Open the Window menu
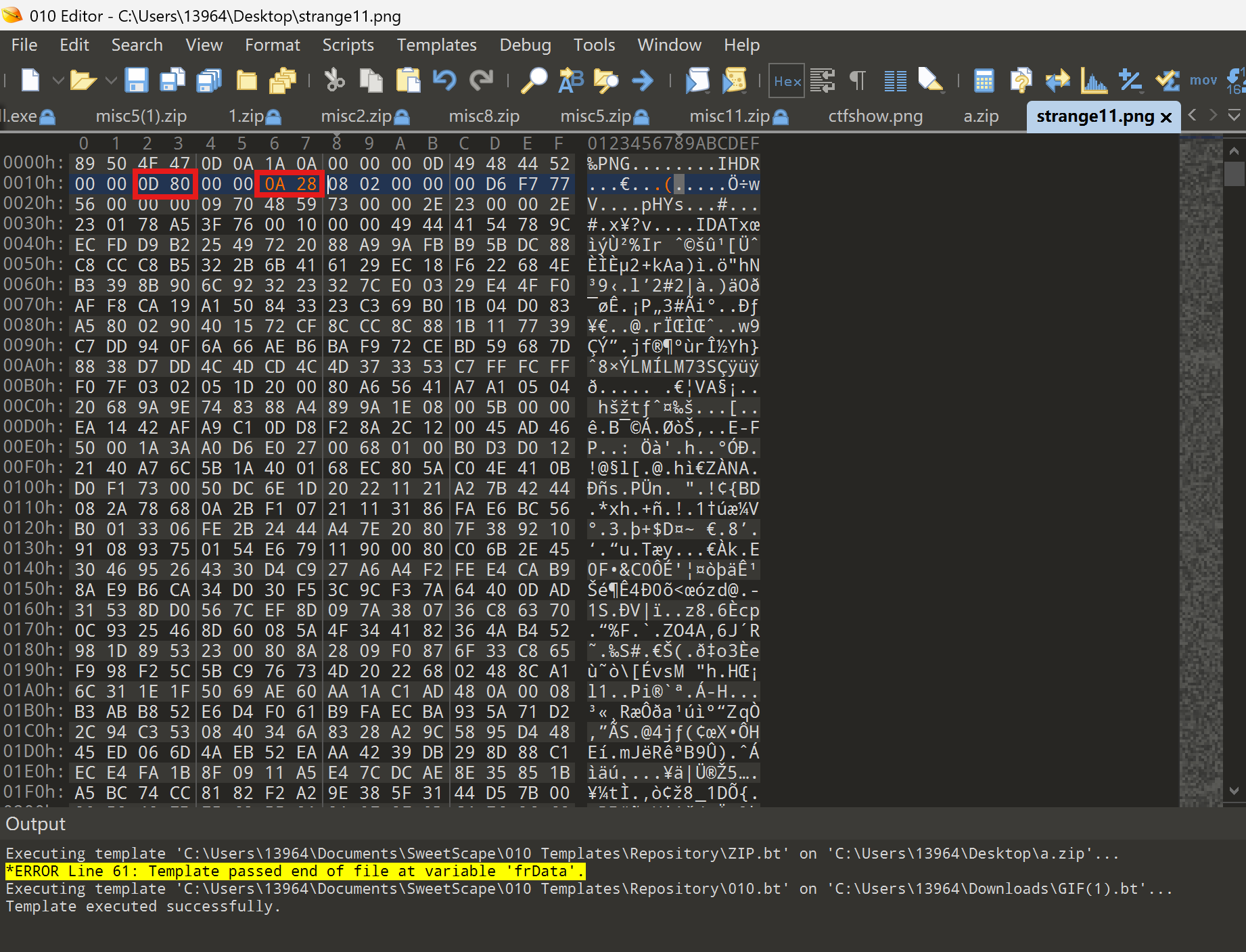1246x952 pixels. (670, 45)
